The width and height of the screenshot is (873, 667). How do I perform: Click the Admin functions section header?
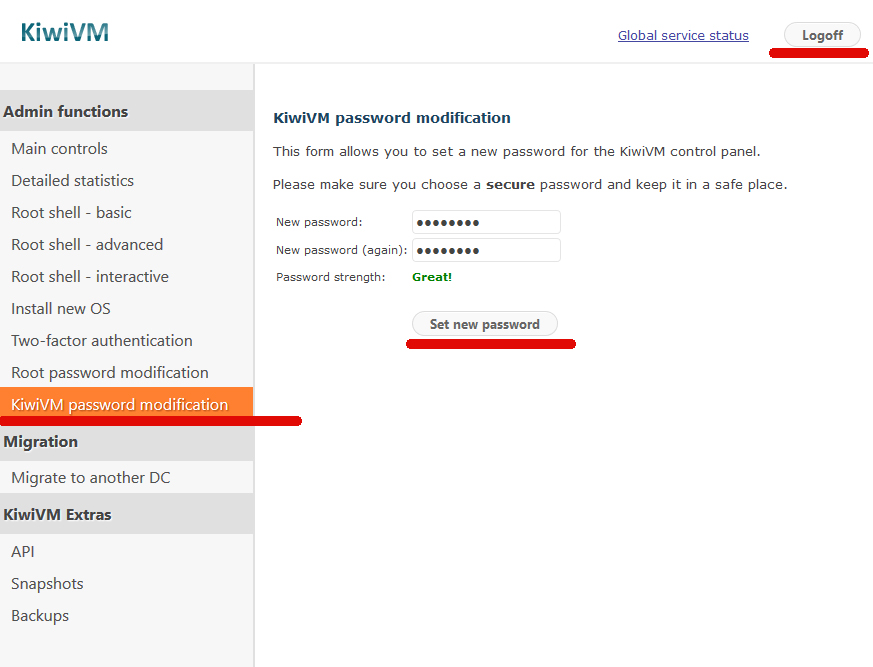pos(66,112)
